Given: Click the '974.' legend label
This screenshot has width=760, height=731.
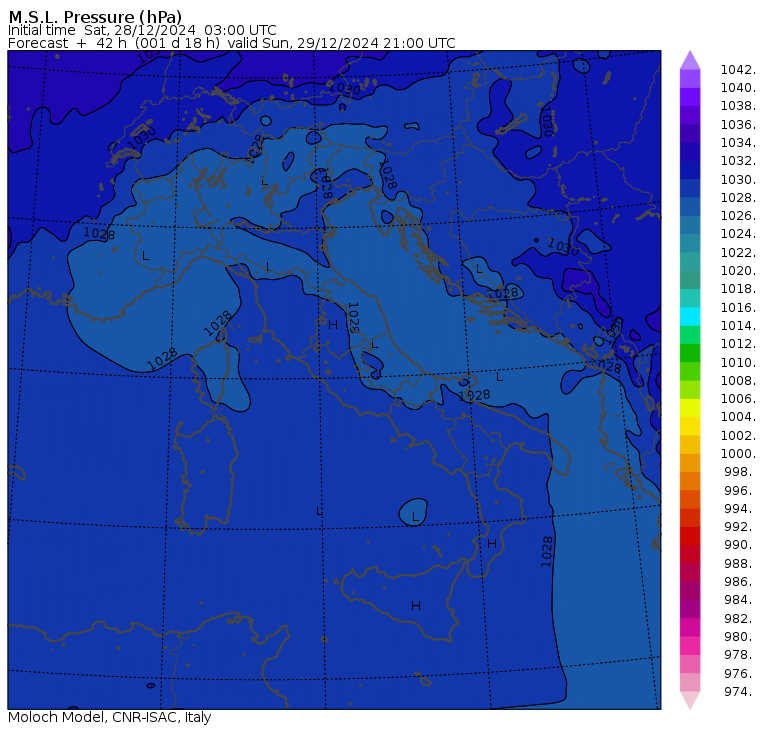Looking at the screenshot, I should pos(740,692).
